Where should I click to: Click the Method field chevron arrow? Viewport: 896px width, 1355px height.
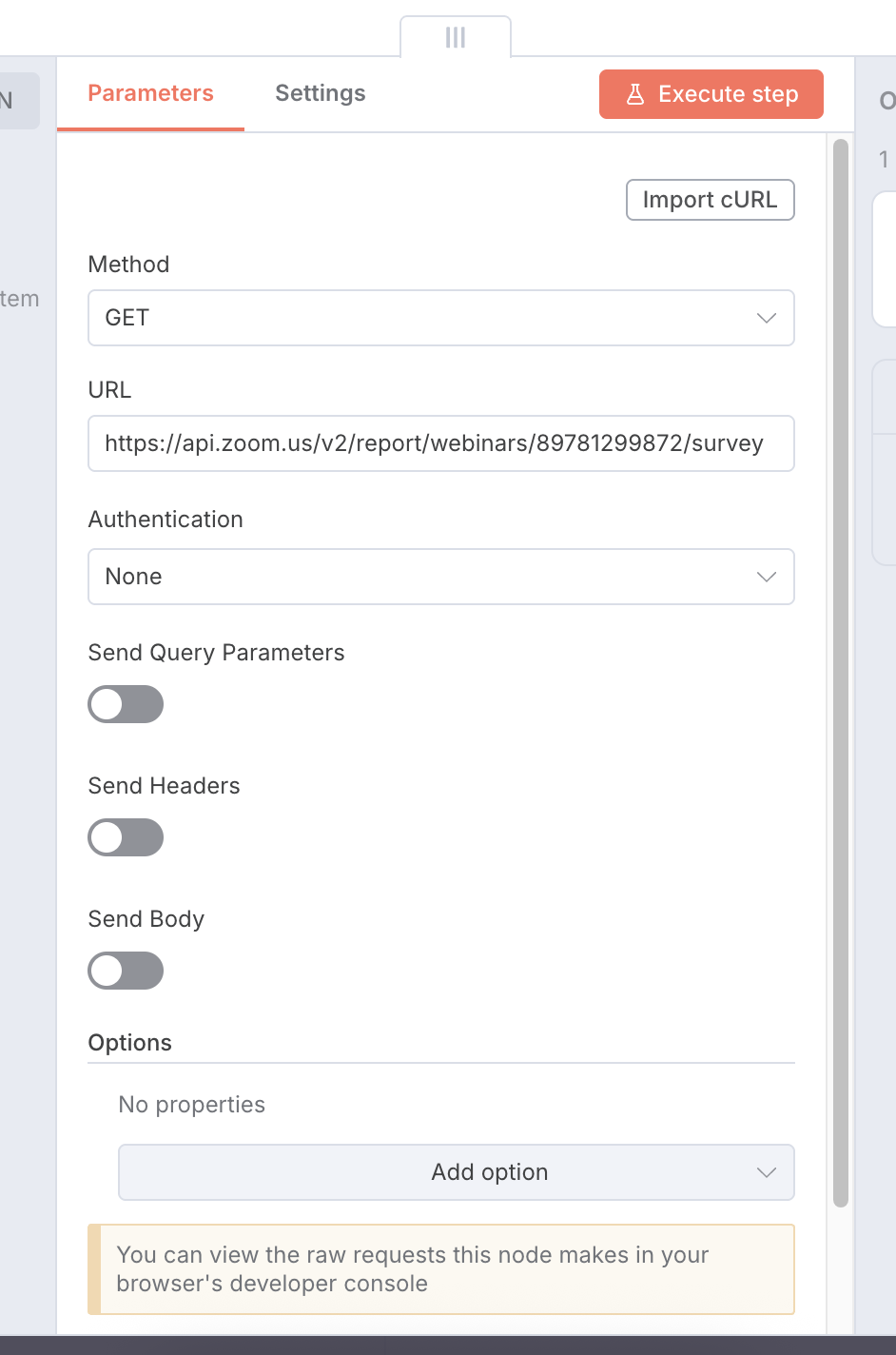tap(767, 318)
